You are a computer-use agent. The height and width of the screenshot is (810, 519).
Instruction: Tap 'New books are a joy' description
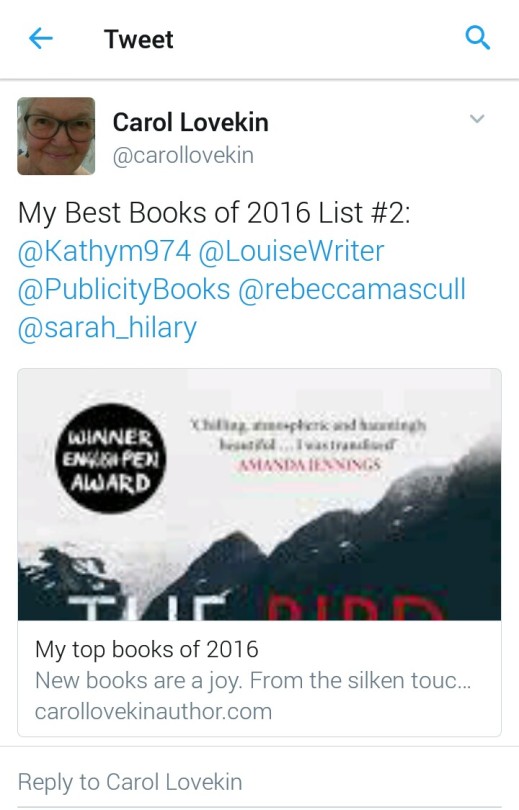pos(253,680)
